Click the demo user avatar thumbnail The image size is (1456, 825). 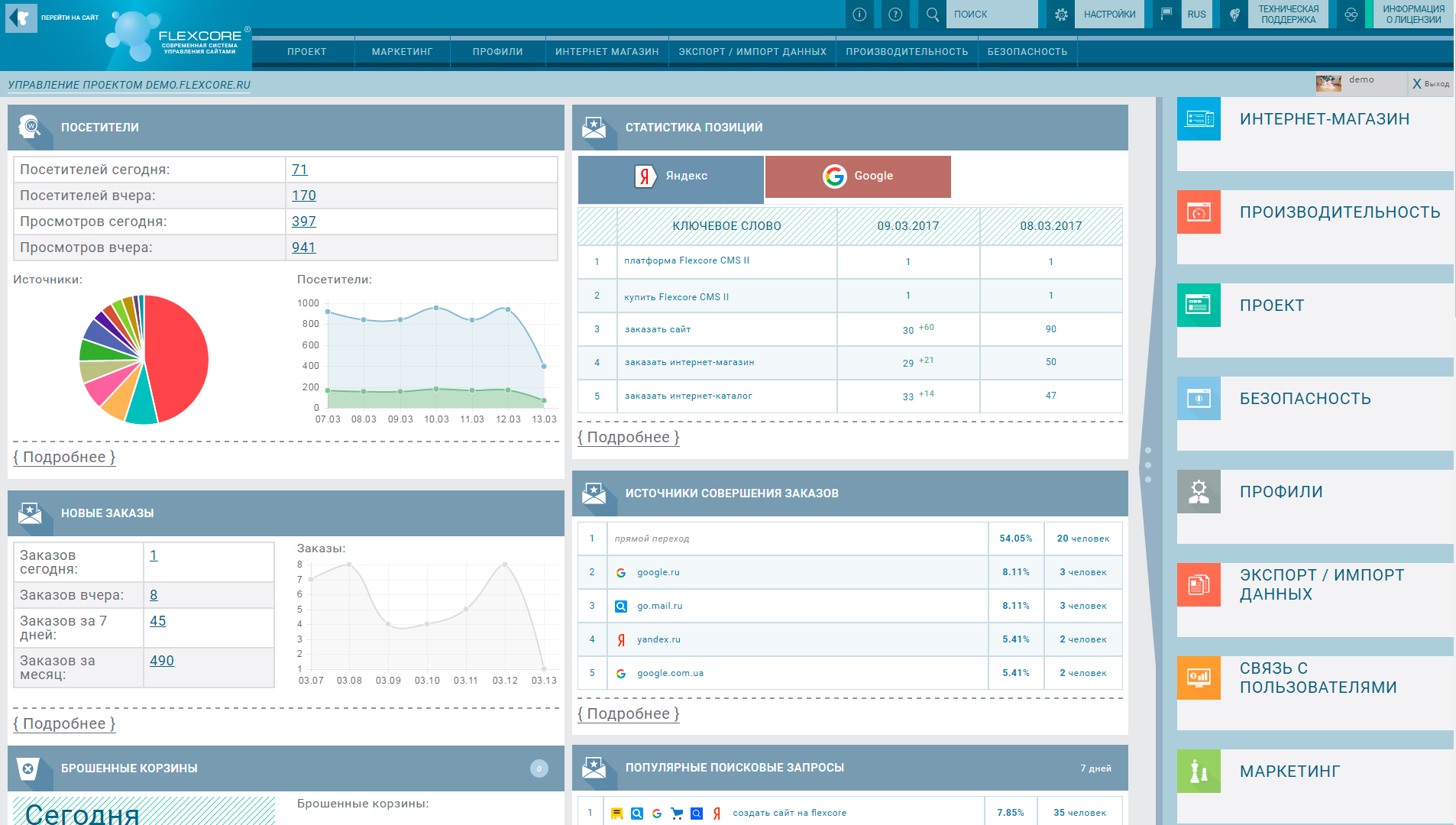point(1328,83)
